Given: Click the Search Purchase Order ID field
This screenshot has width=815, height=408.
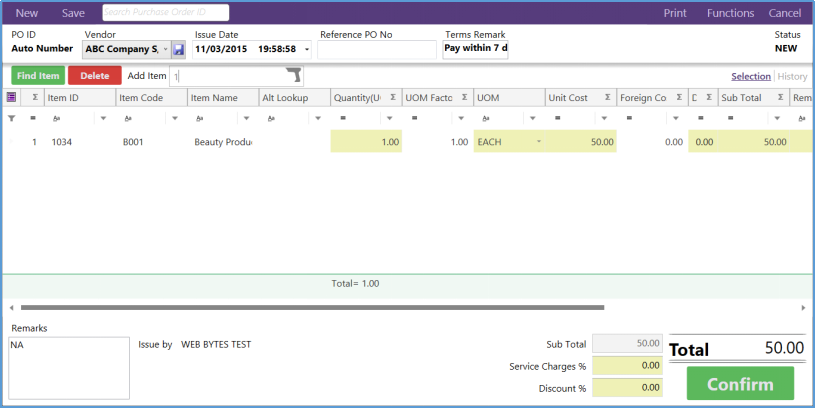Looking at the screenshot, I should pos(165,12).
